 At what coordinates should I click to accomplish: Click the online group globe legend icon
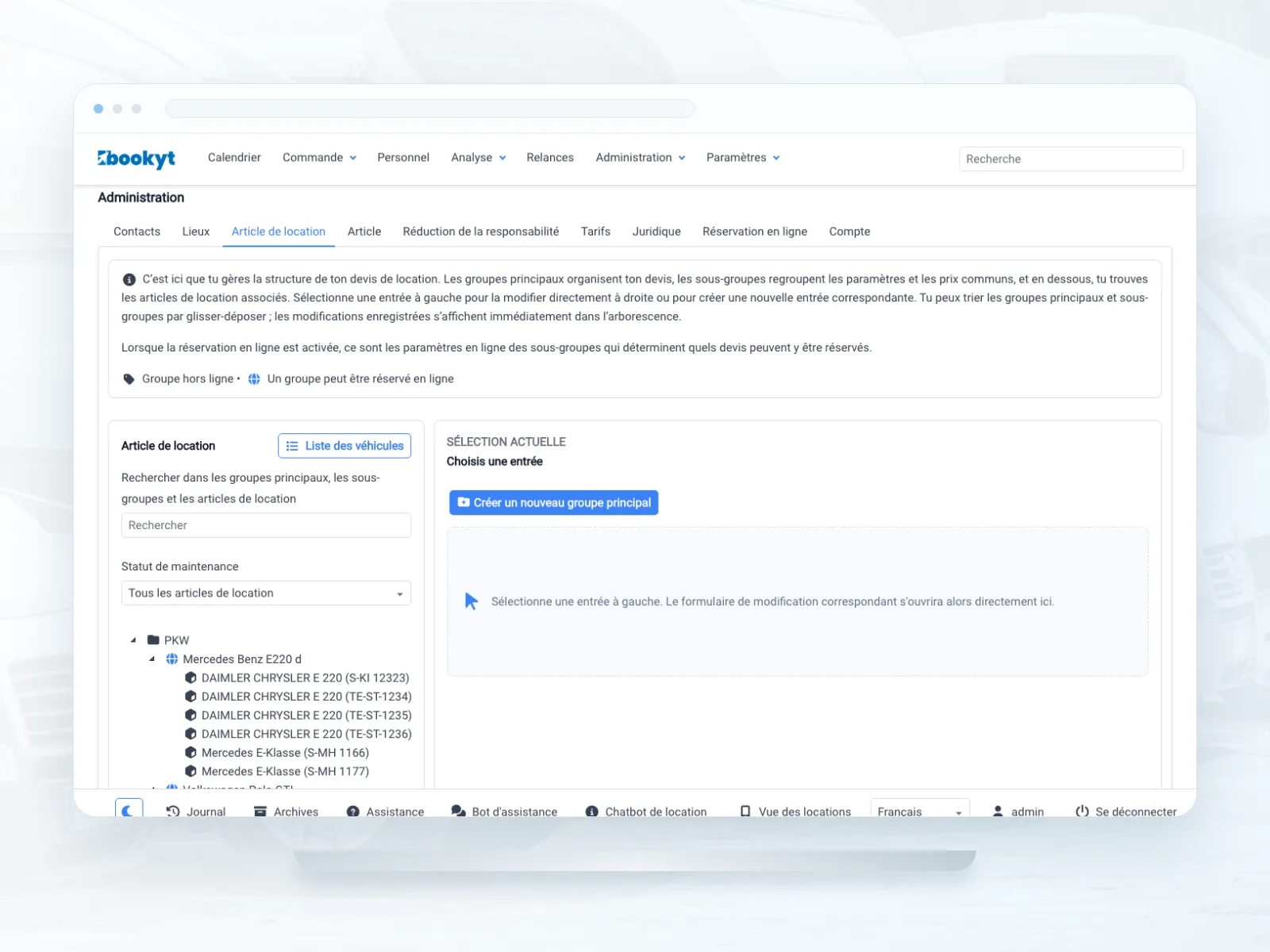(x=254, y=379)
